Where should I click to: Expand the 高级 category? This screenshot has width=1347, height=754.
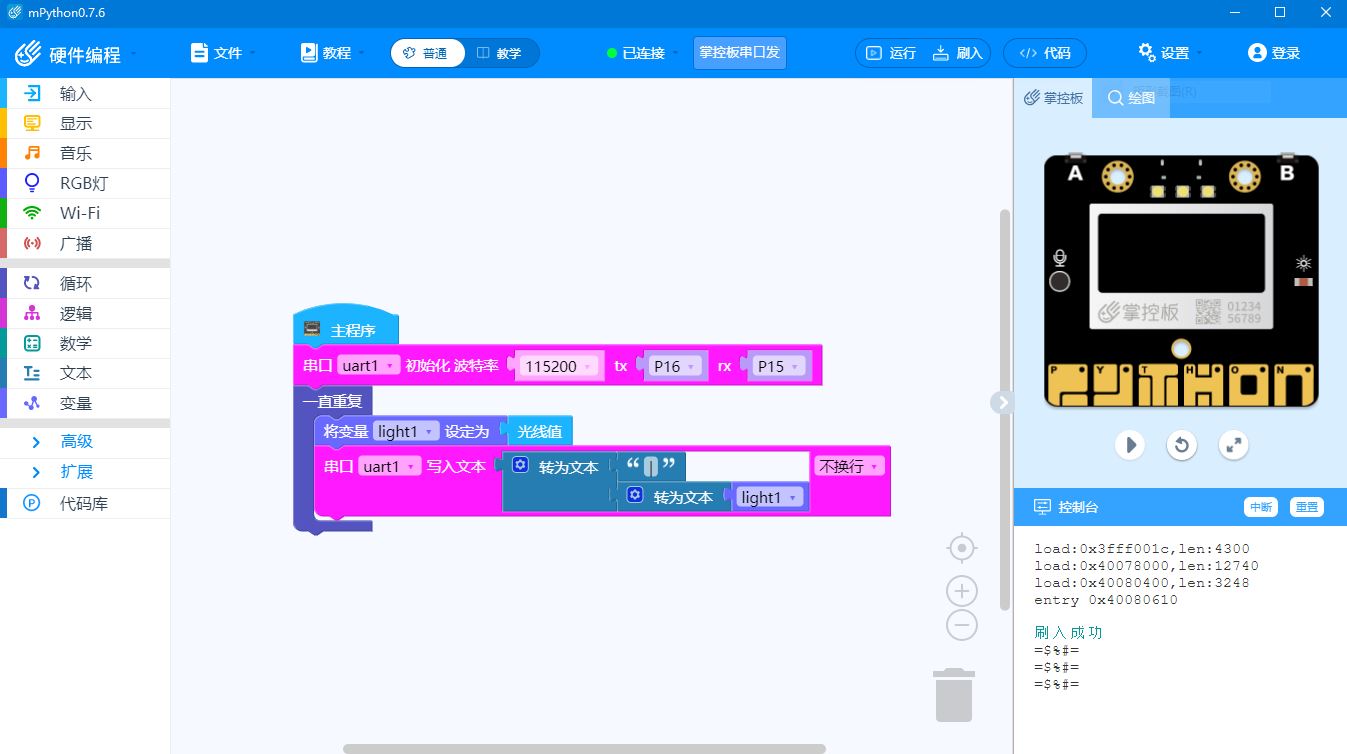[76, 442]
